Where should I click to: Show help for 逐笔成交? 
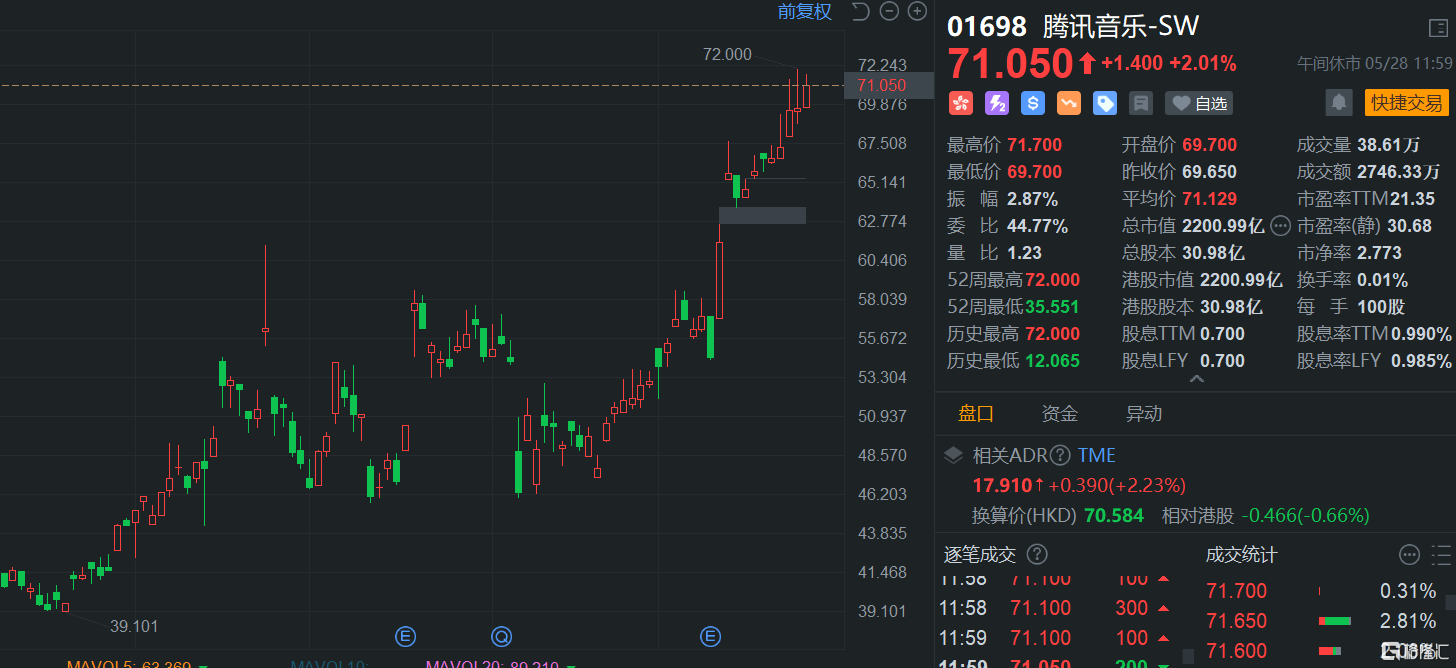(x=1037, y=554)
